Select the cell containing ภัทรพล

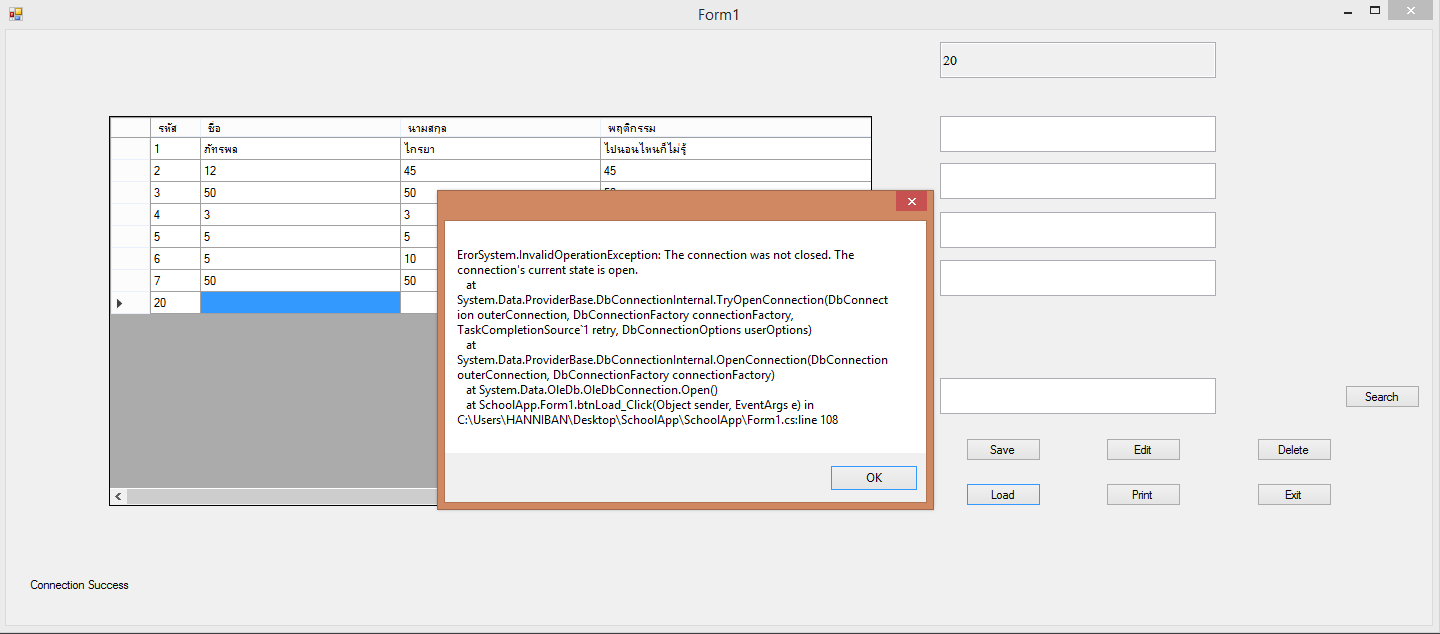click(299, 149)
